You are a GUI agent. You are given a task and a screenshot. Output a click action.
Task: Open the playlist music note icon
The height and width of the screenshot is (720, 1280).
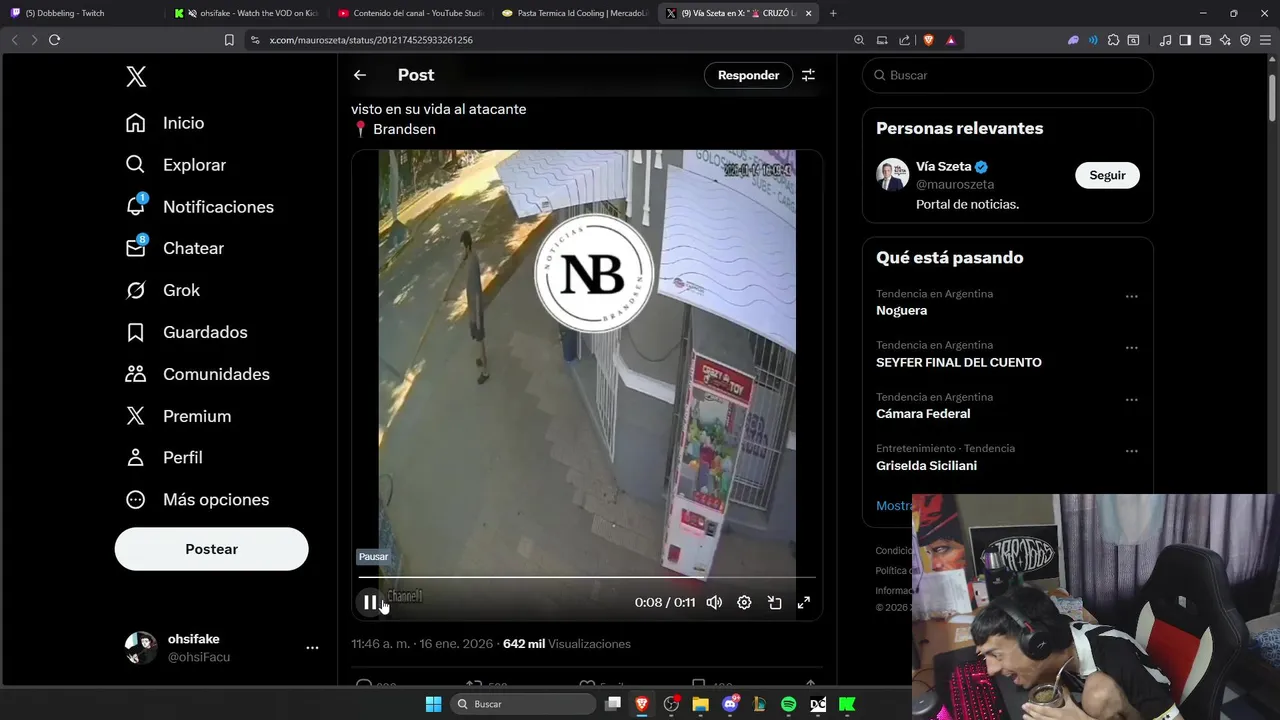pos(1165,40)
